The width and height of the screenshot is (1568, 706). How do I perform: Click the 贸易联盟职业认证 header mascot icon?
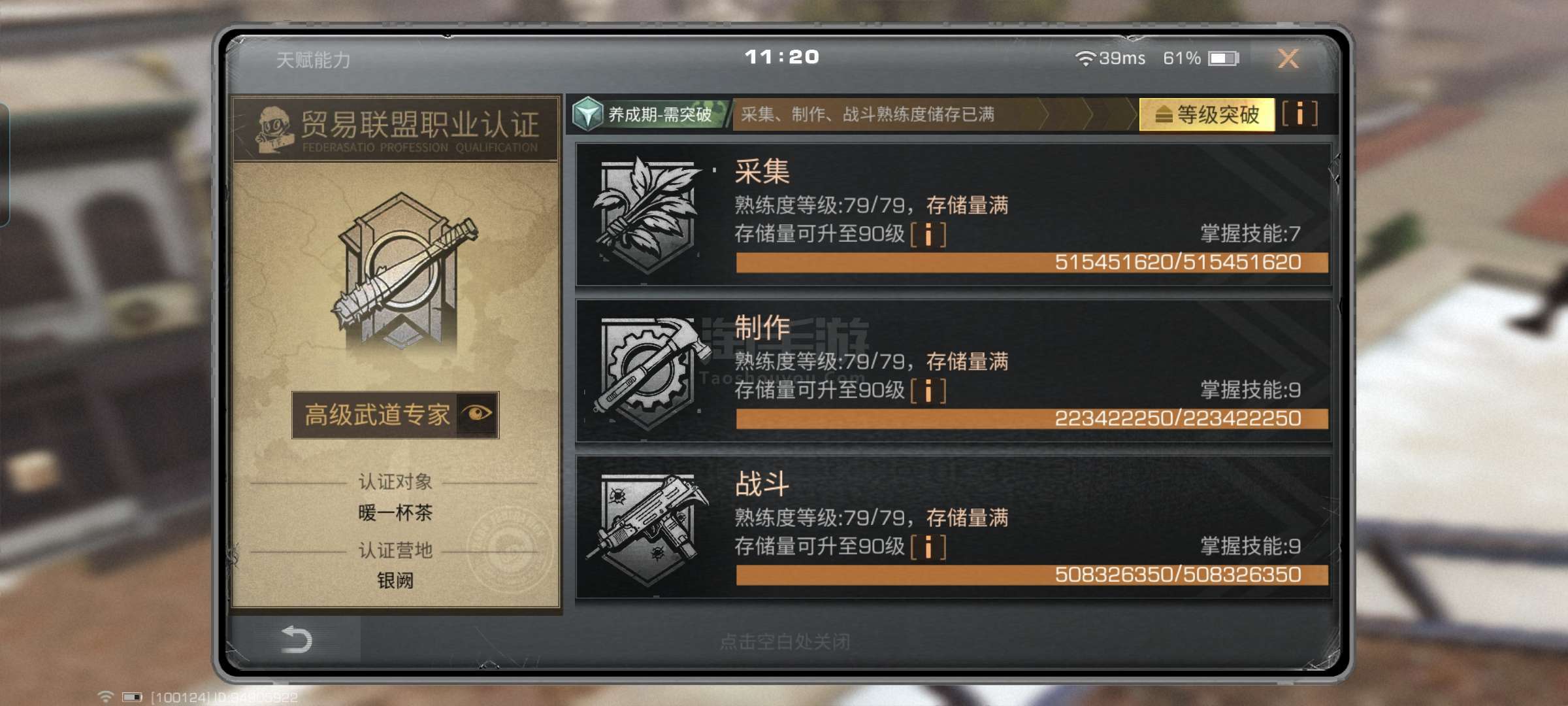(274, 129)
